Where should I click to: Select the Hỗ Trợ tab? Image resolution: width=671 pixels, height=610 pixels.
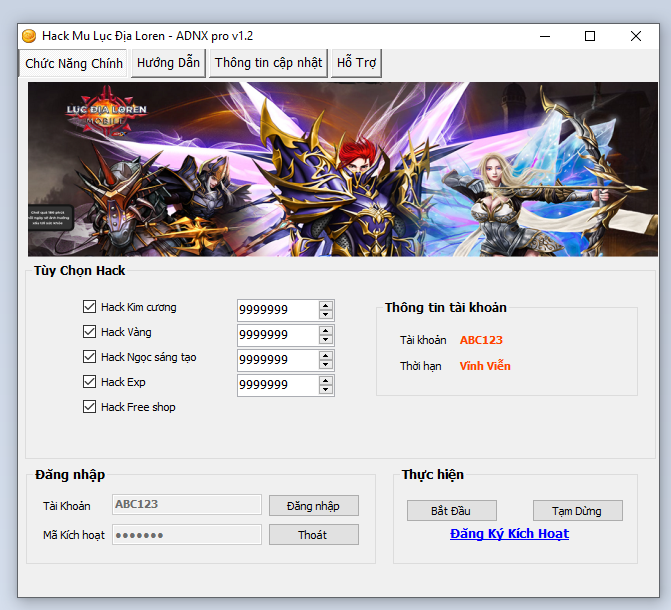coord(356,63)
